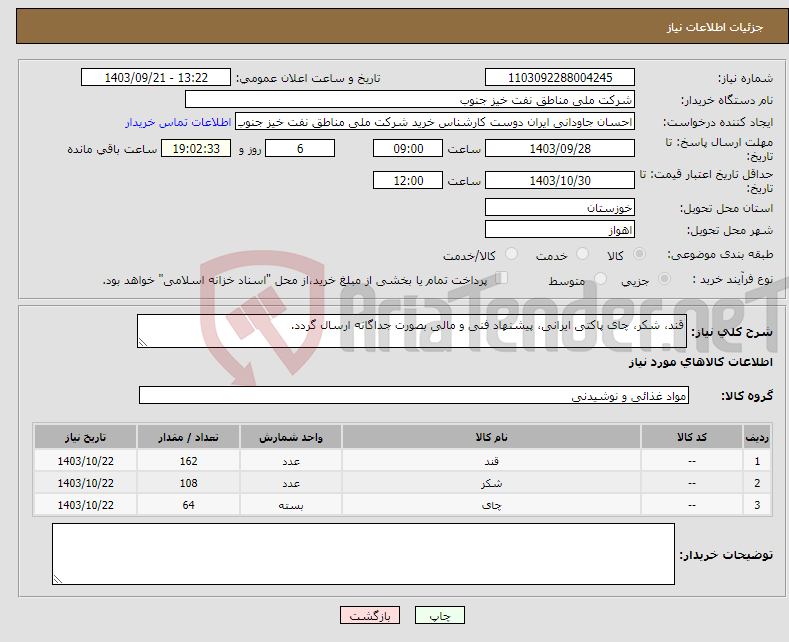Select the خدمت radio button
This screenshot has width=789, height=642.
pos(582,254)
